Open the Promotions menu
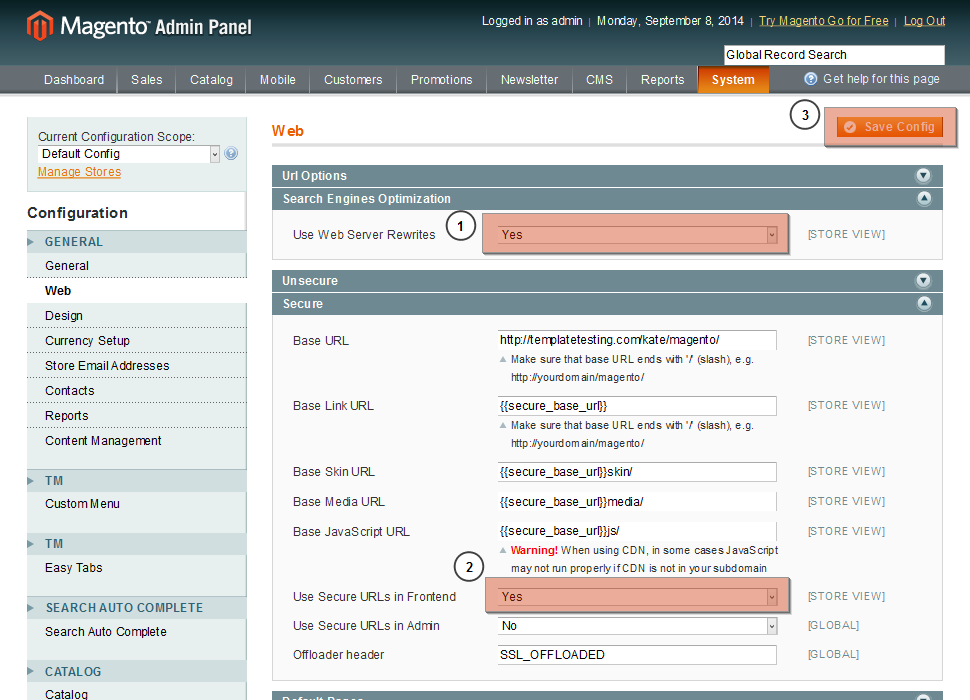The width and height of the screenshot is (970, 700). 442,80
